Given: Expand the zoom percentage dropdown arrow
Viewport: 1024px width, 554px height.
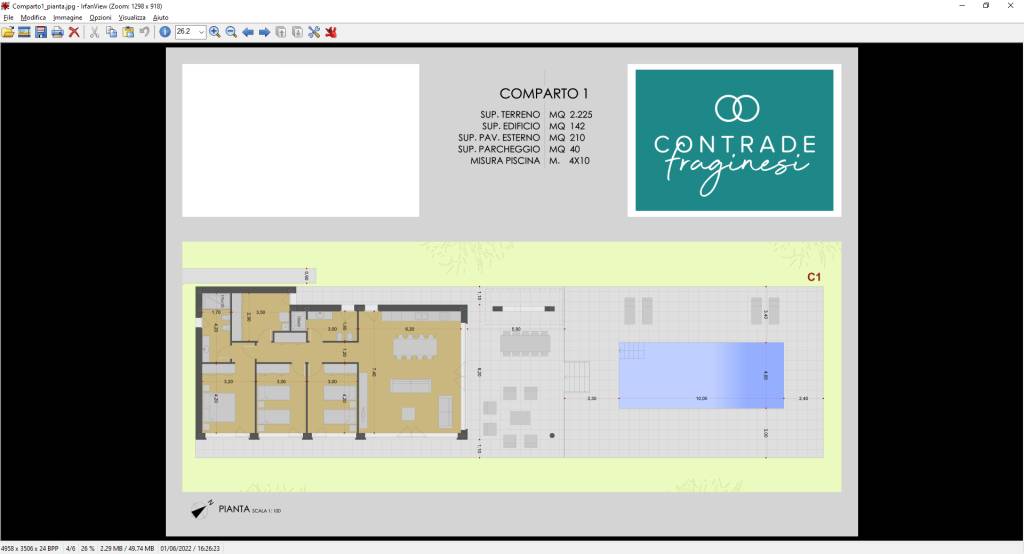Looking at the screenshot, I should click(201, 32).
